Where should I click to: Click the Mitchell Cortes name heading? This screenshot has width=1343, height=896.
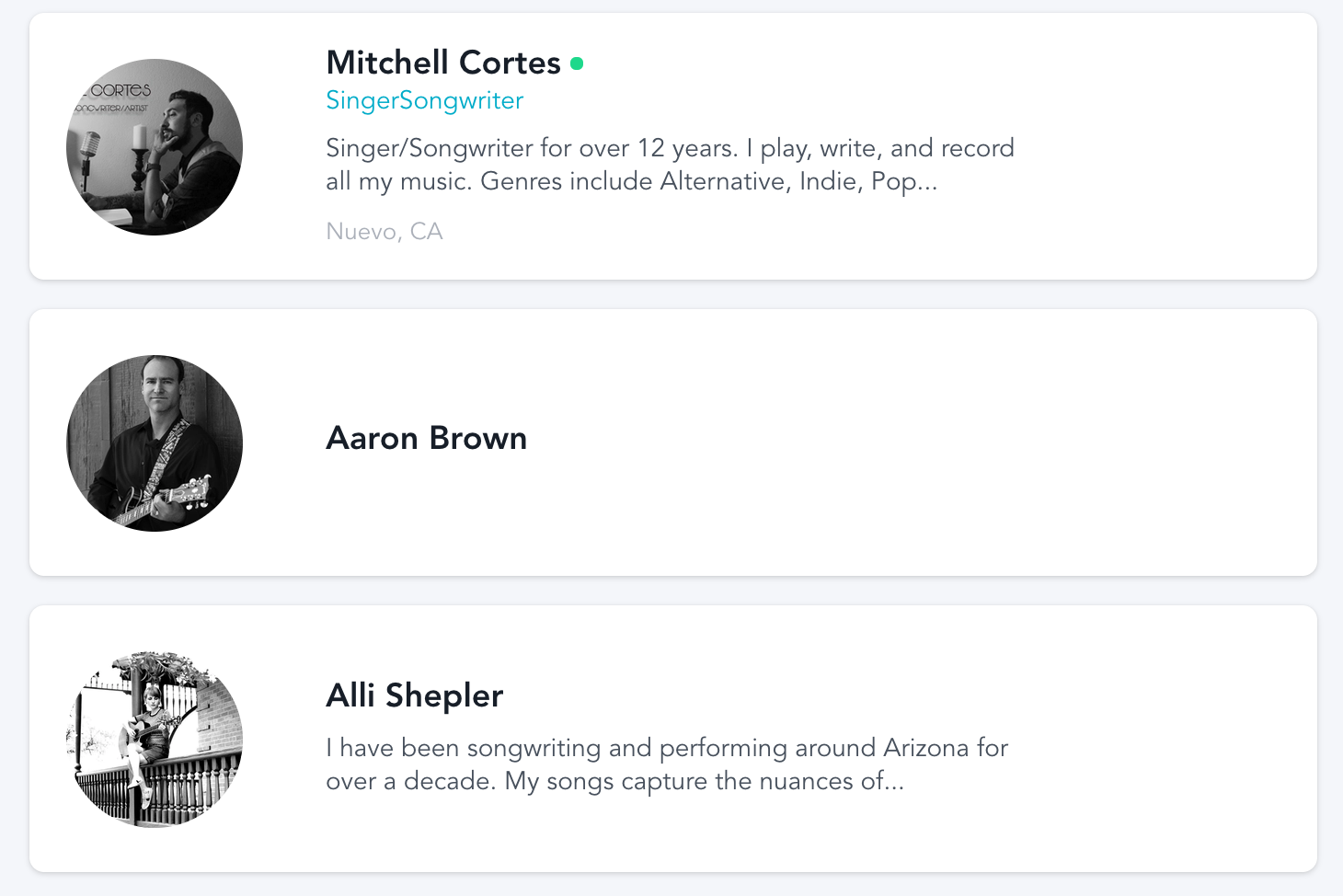pos(443,63)
